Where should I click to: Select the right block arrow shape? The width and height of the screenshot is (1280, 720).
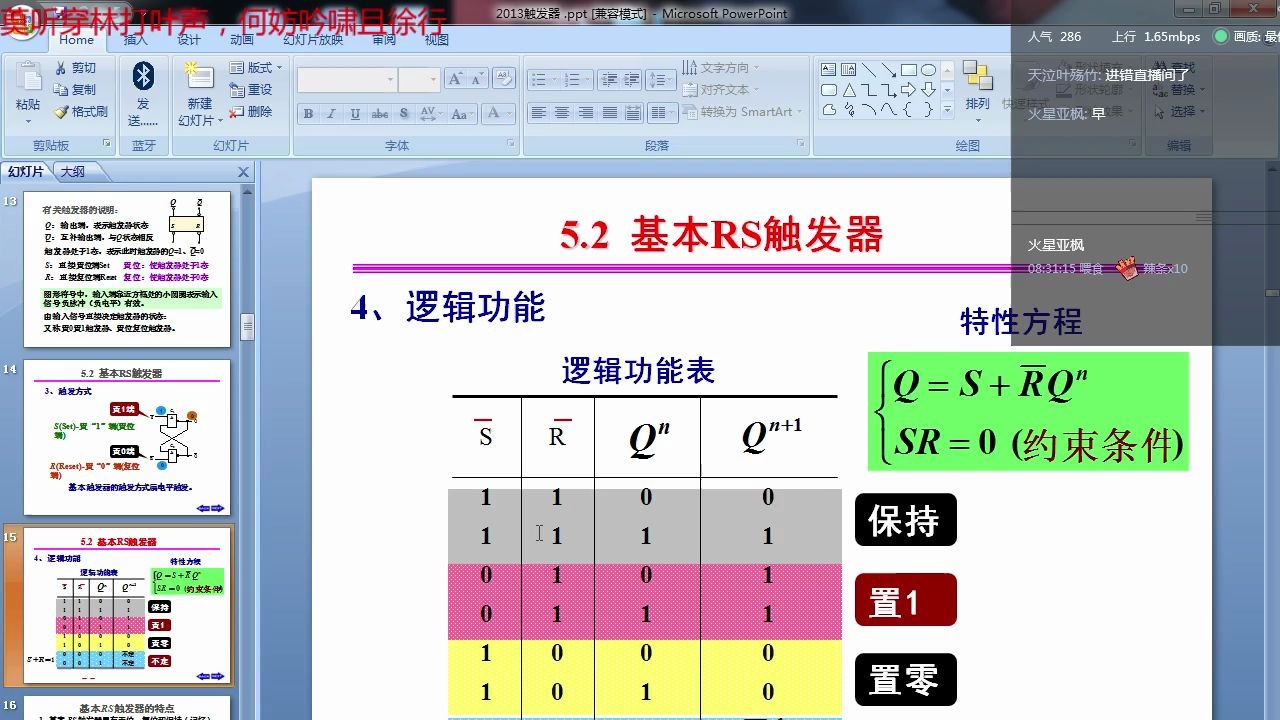(x=909, y=90)
